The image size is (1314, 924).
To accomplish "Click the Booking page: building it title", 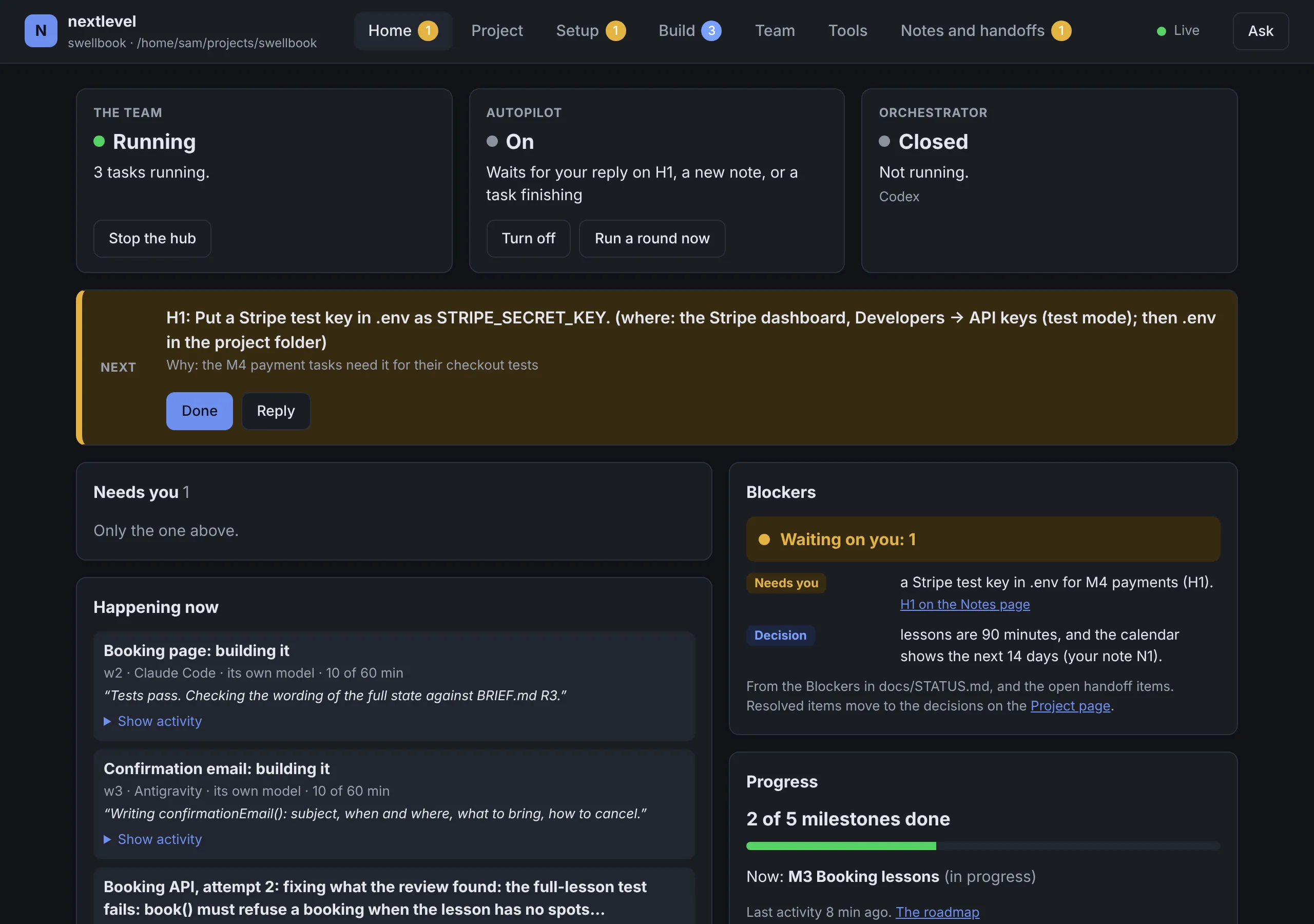I will coord(196,651).
